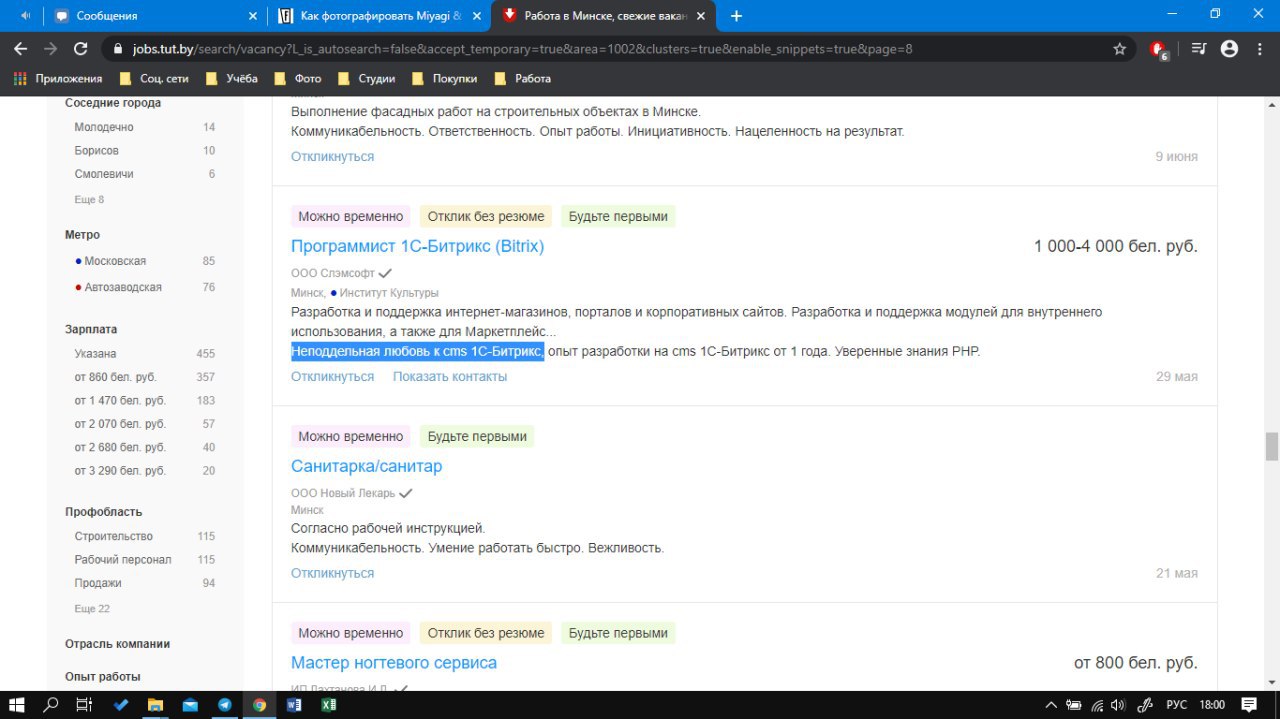Select salary from 860 бел. руб.
Screen dimensions: 1280x719
pos(115,377)
